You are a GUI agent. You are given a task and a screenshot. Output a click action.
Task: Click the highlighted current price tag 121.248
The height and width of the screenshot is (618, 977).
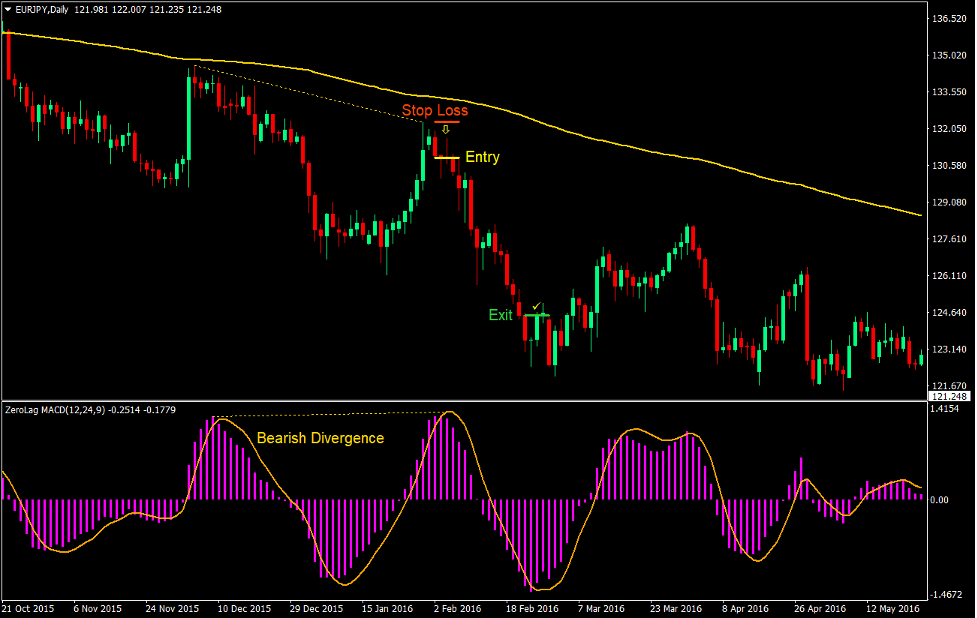coord(949,395)
